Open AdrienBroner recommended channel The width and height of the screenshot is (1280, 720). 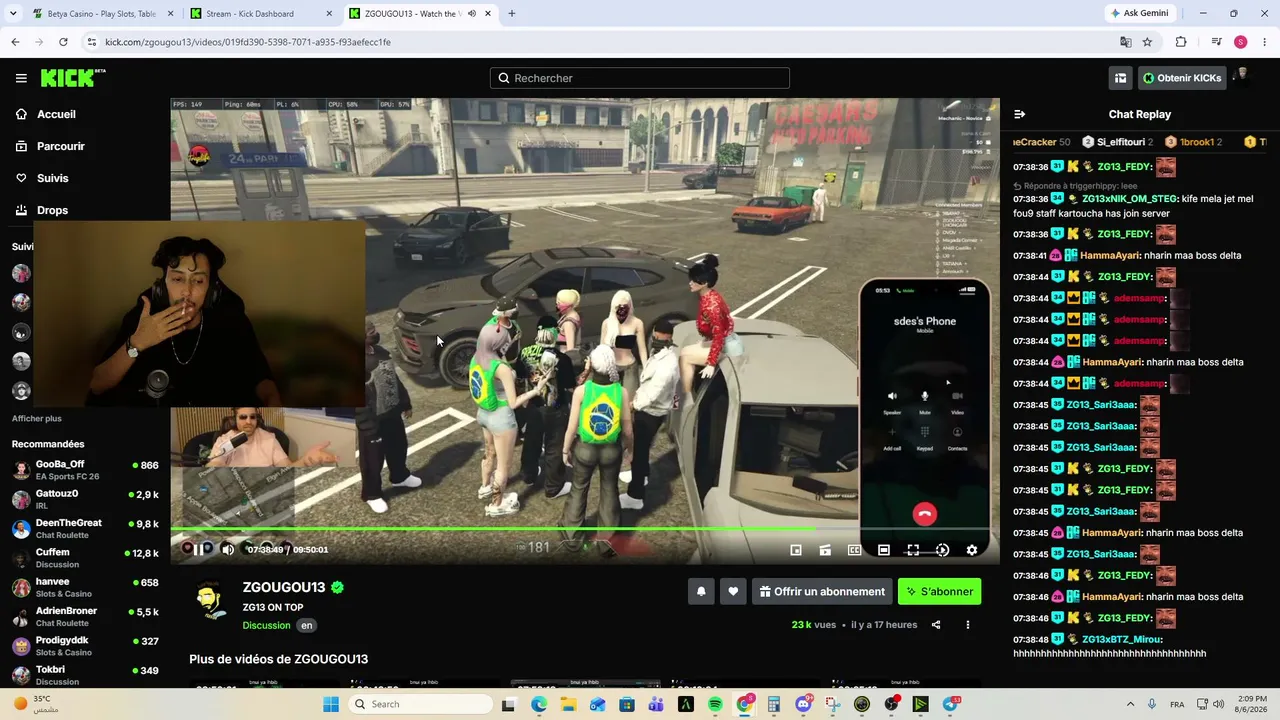pyautogui.click(x=85, y=617)
